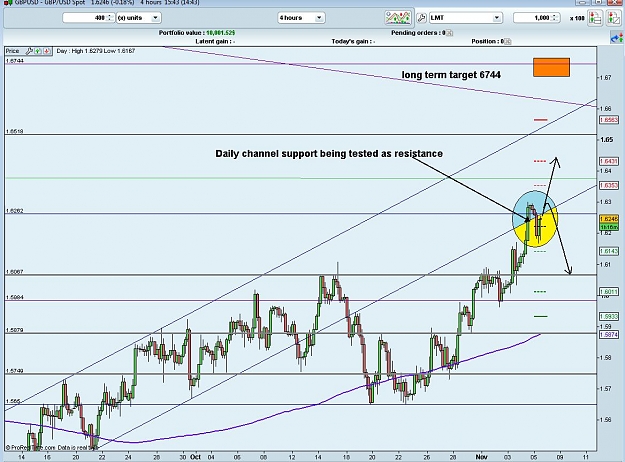Select the 1.6143 price label on the axis
Viewport: 625px width, 462px height.
coord(609,251)
